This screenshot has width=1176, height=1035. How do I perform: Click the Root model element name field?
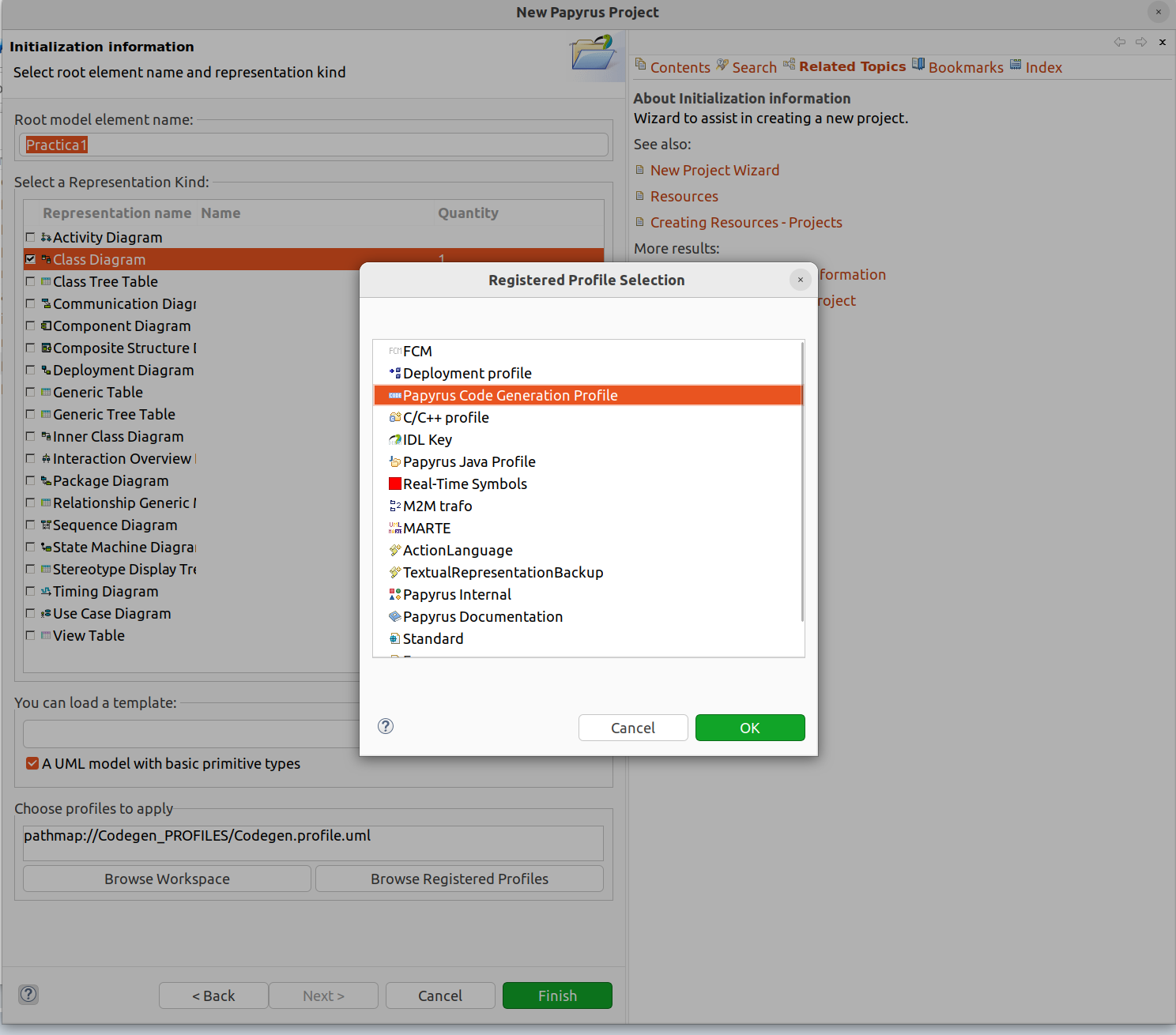tap(314, 145)
